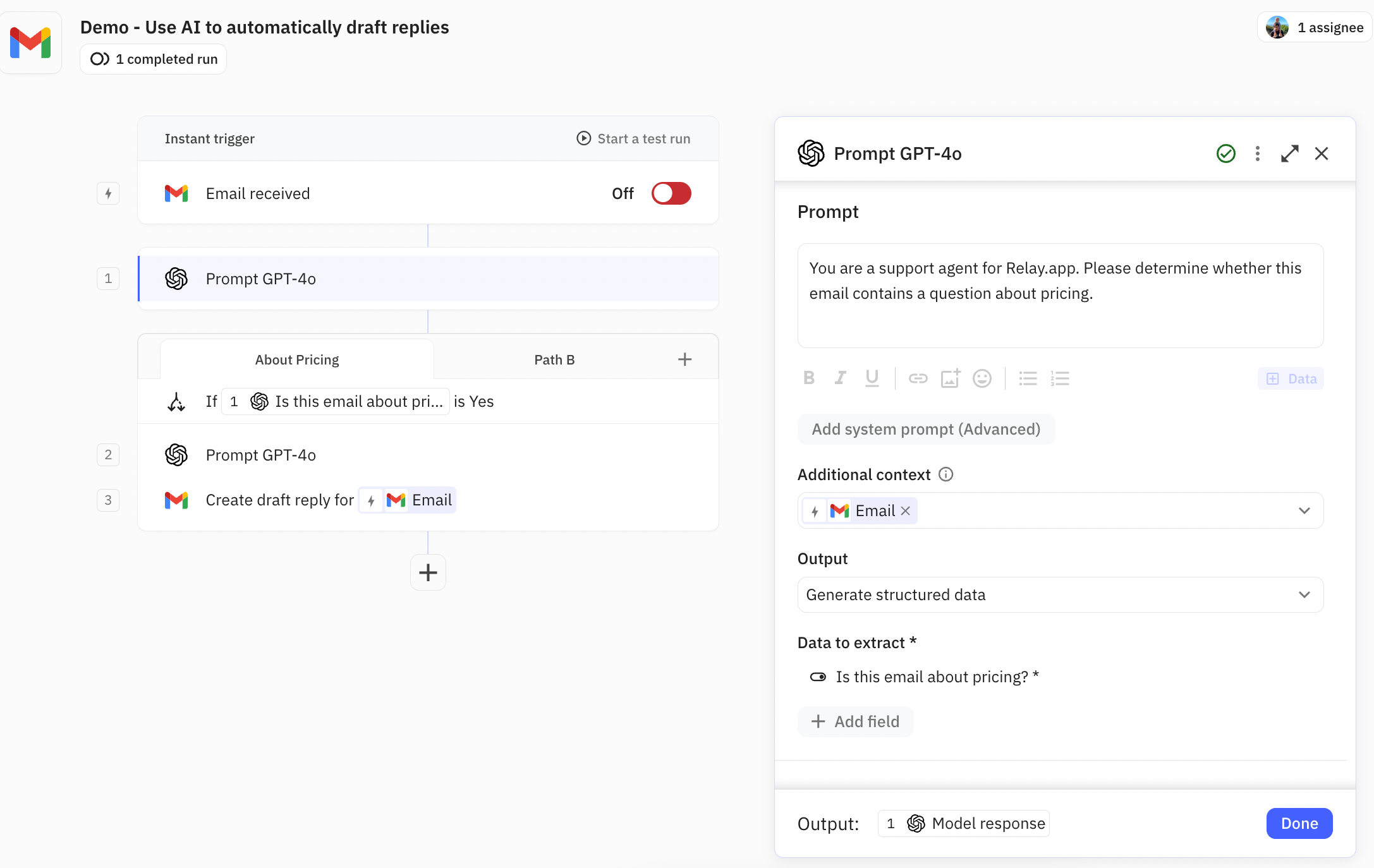The image size is (1374, 868).
Task: Expand the Additional context dropdown
Action: (x=1304, y=510)
